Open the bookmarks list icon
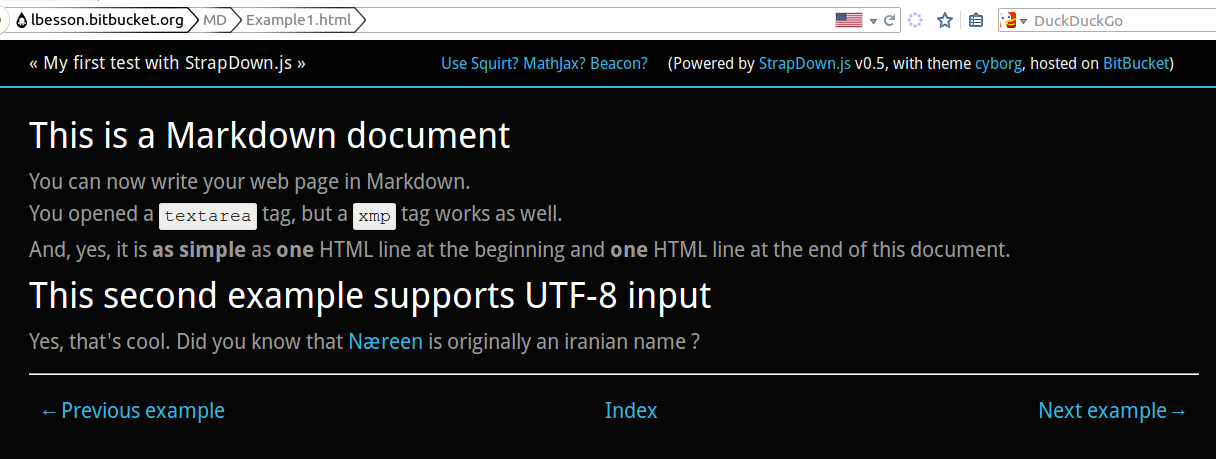Screen dimensions: 1216x459 976,20
